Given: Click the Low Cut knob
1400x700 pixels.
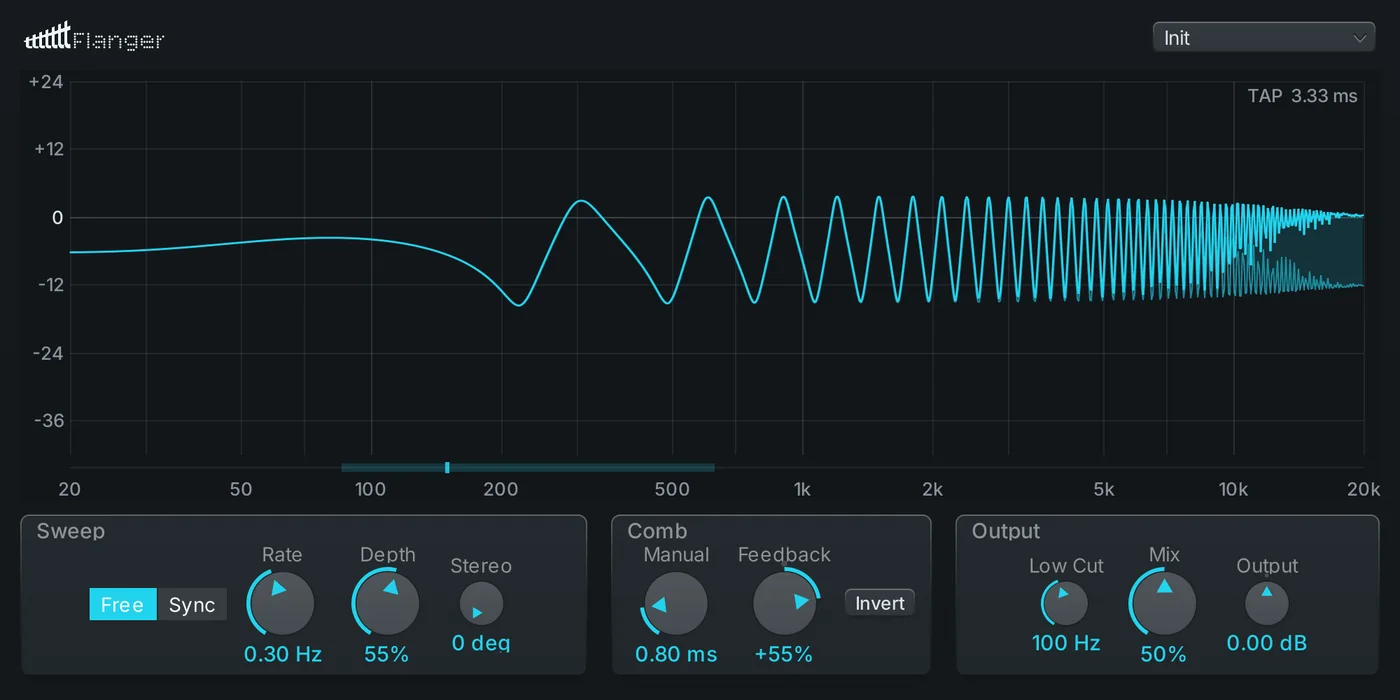Looking at the screenshot, I should point(1065,604).
